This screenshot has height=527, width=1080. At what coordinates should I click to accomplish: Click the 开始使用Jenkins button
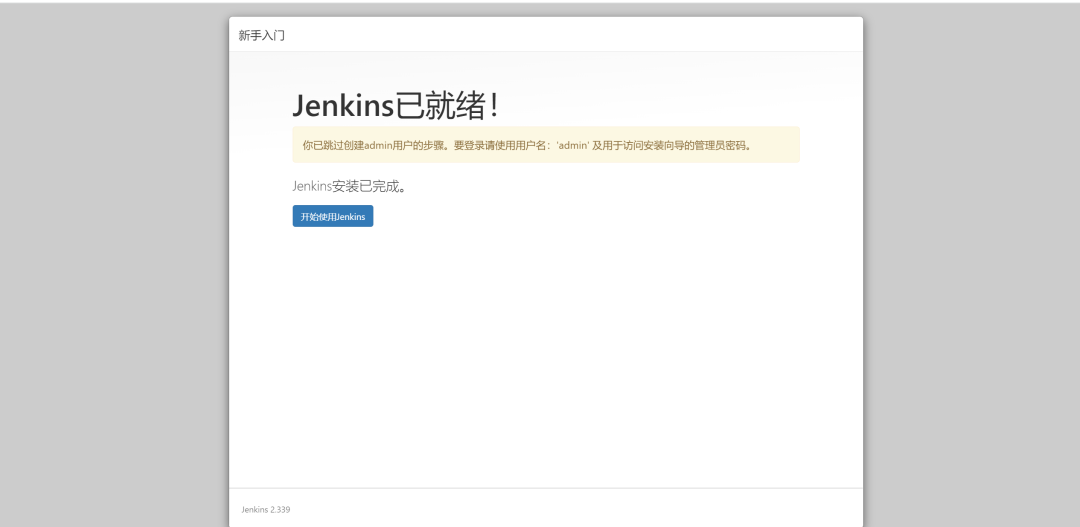[x=333, y=216]
